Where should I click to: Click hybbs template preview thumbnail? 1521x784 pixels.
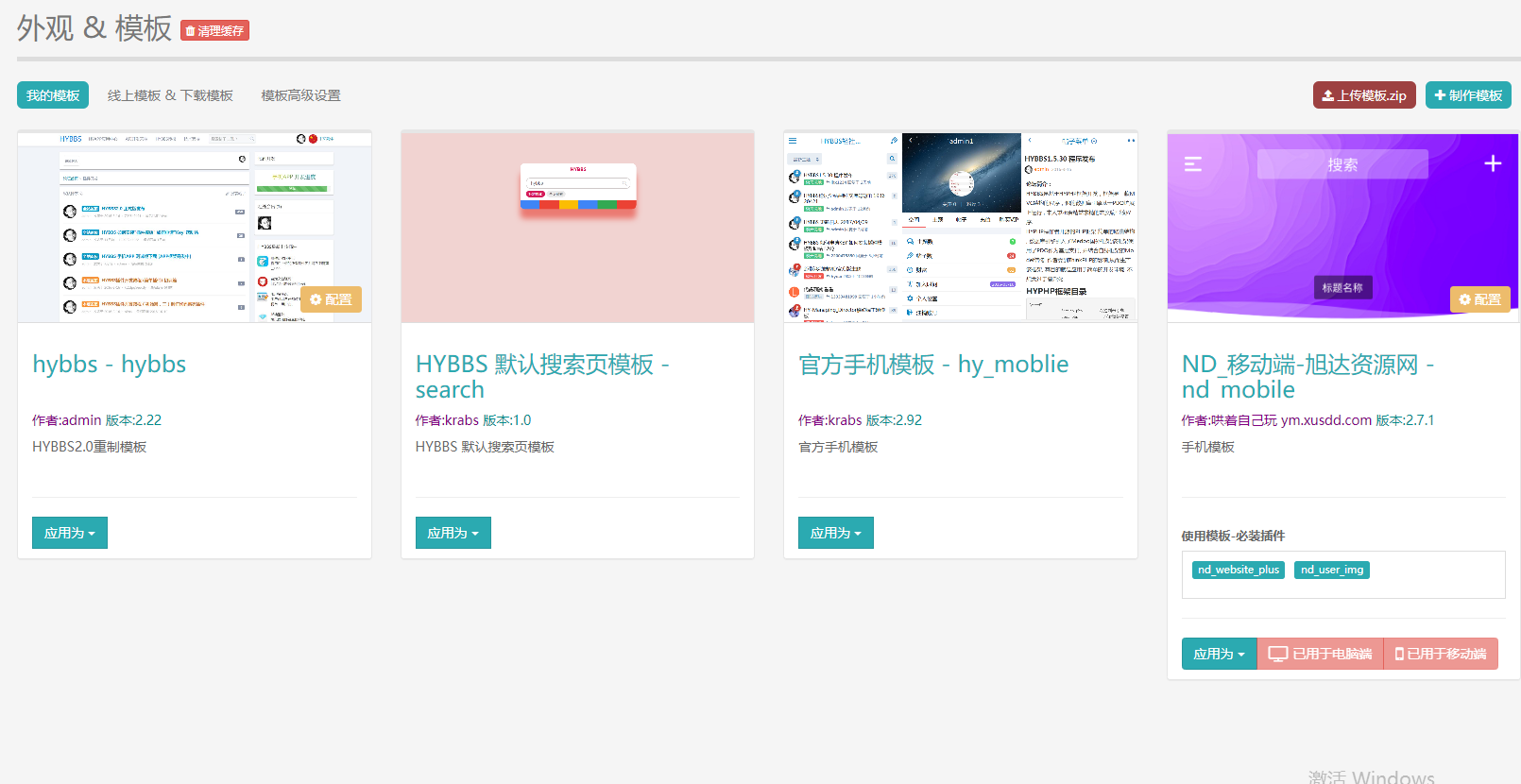[195, 228]
